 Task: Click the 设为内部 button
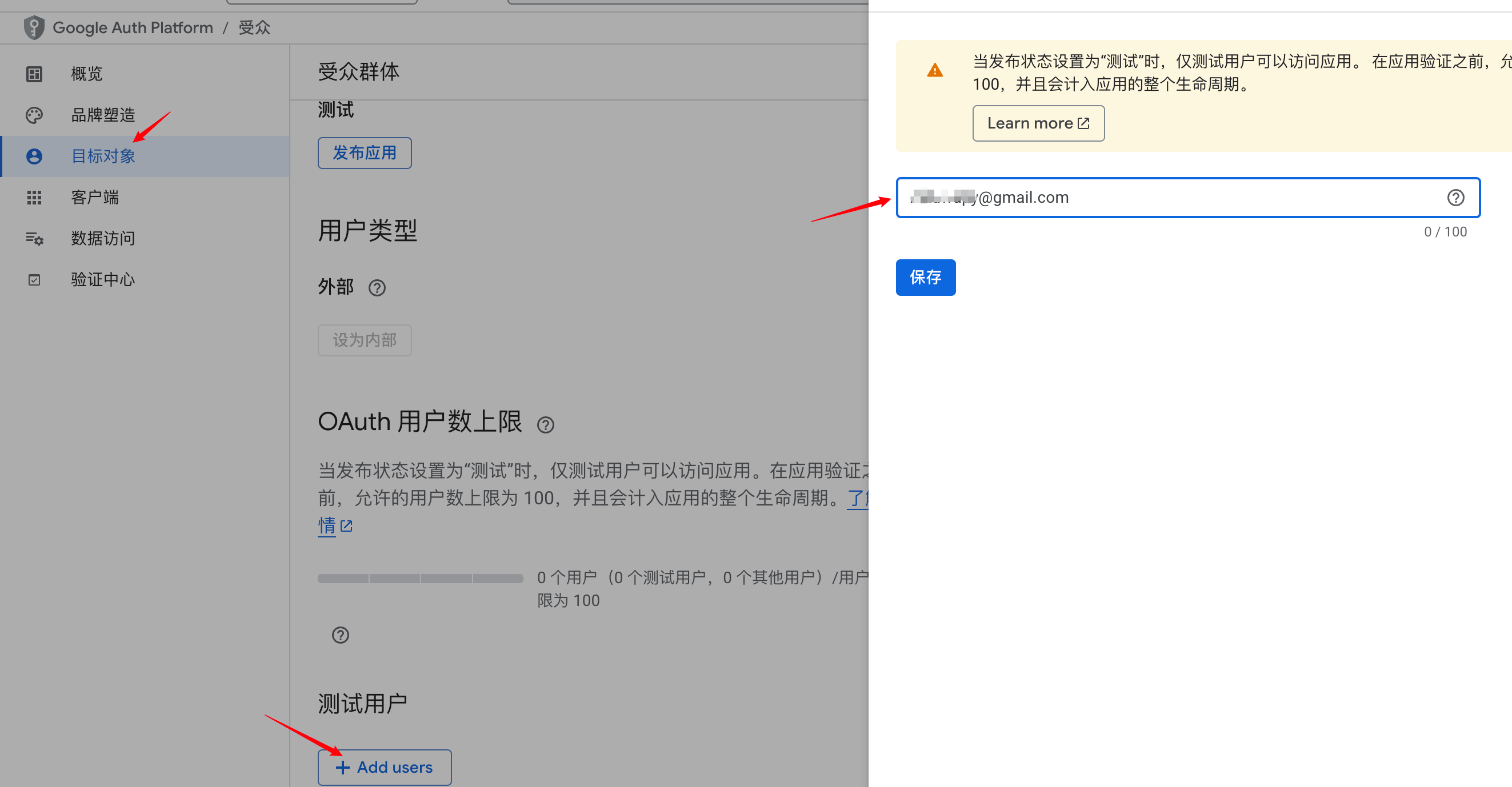pyautogui.click(x=365, y=340)
